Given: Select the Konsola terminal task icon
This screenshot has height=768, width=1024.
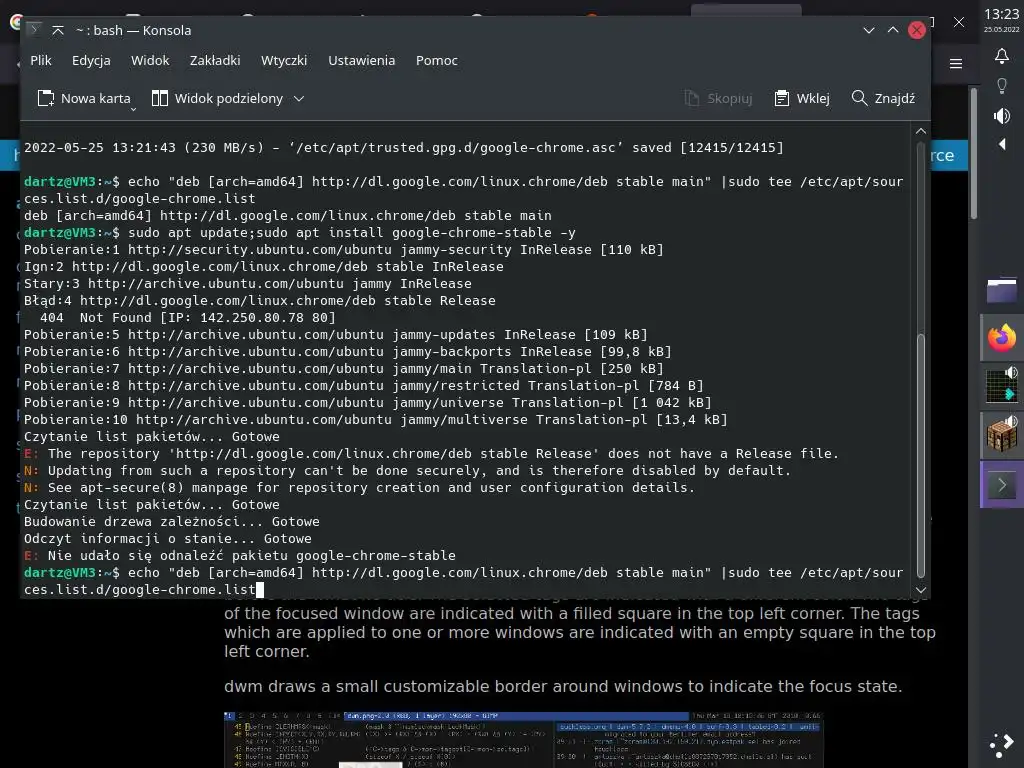Looking at the screenshot, I should pyautogui.click(x=1002, y=485).
